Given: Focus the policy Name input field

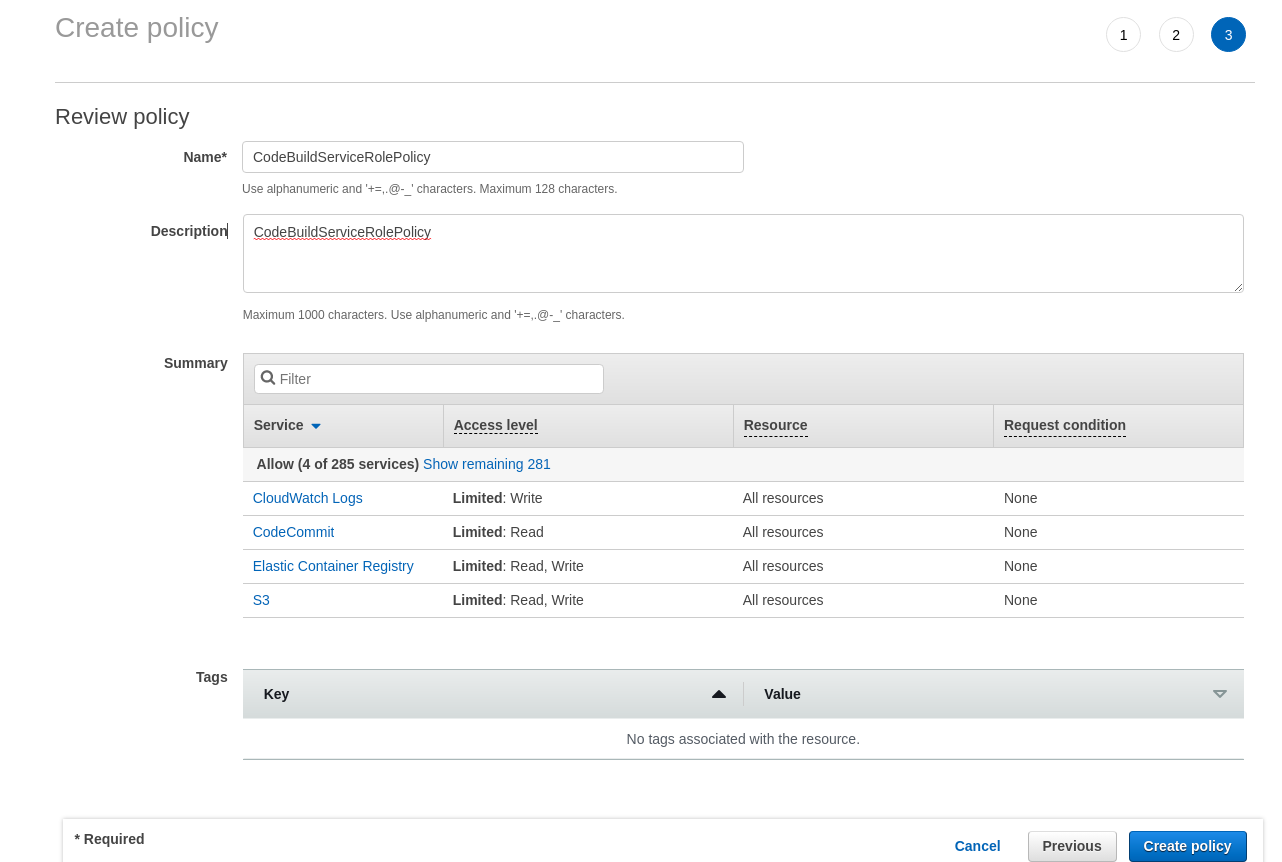Looking at the screenshot, I should [x=492, y=157].
